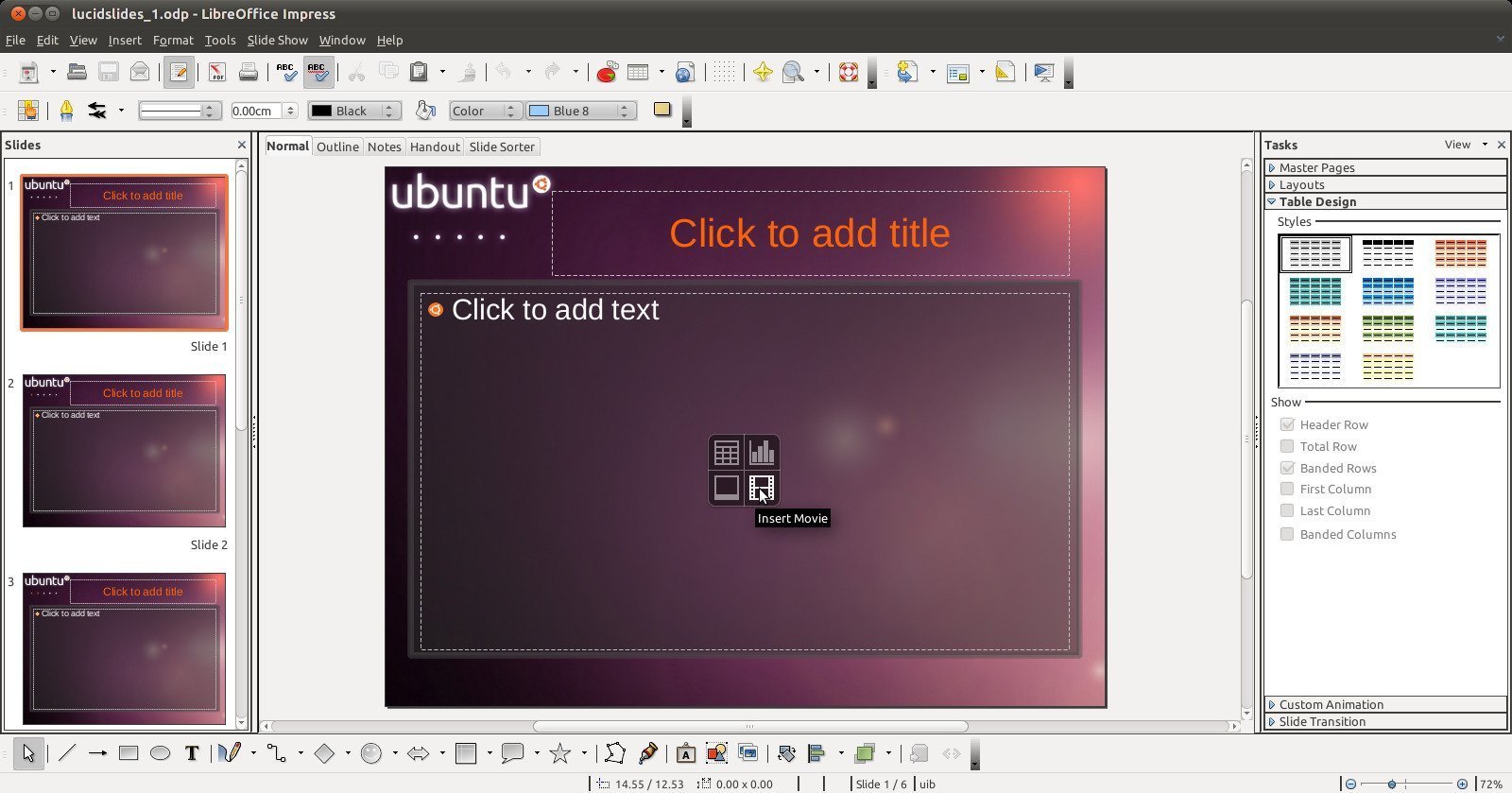Click zoom out minus button

click(x=1350, y=784)
